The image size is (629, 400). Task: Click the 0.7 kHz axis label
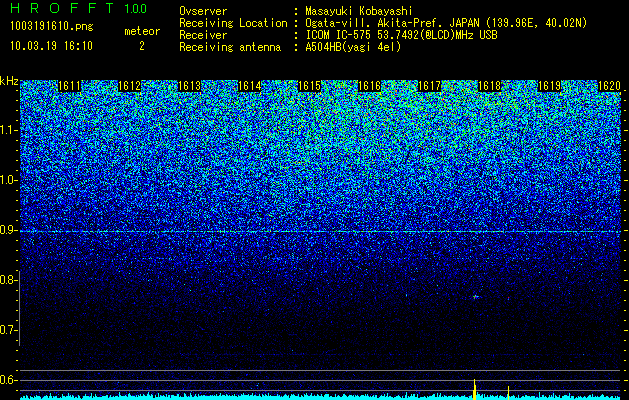point(9,330)
